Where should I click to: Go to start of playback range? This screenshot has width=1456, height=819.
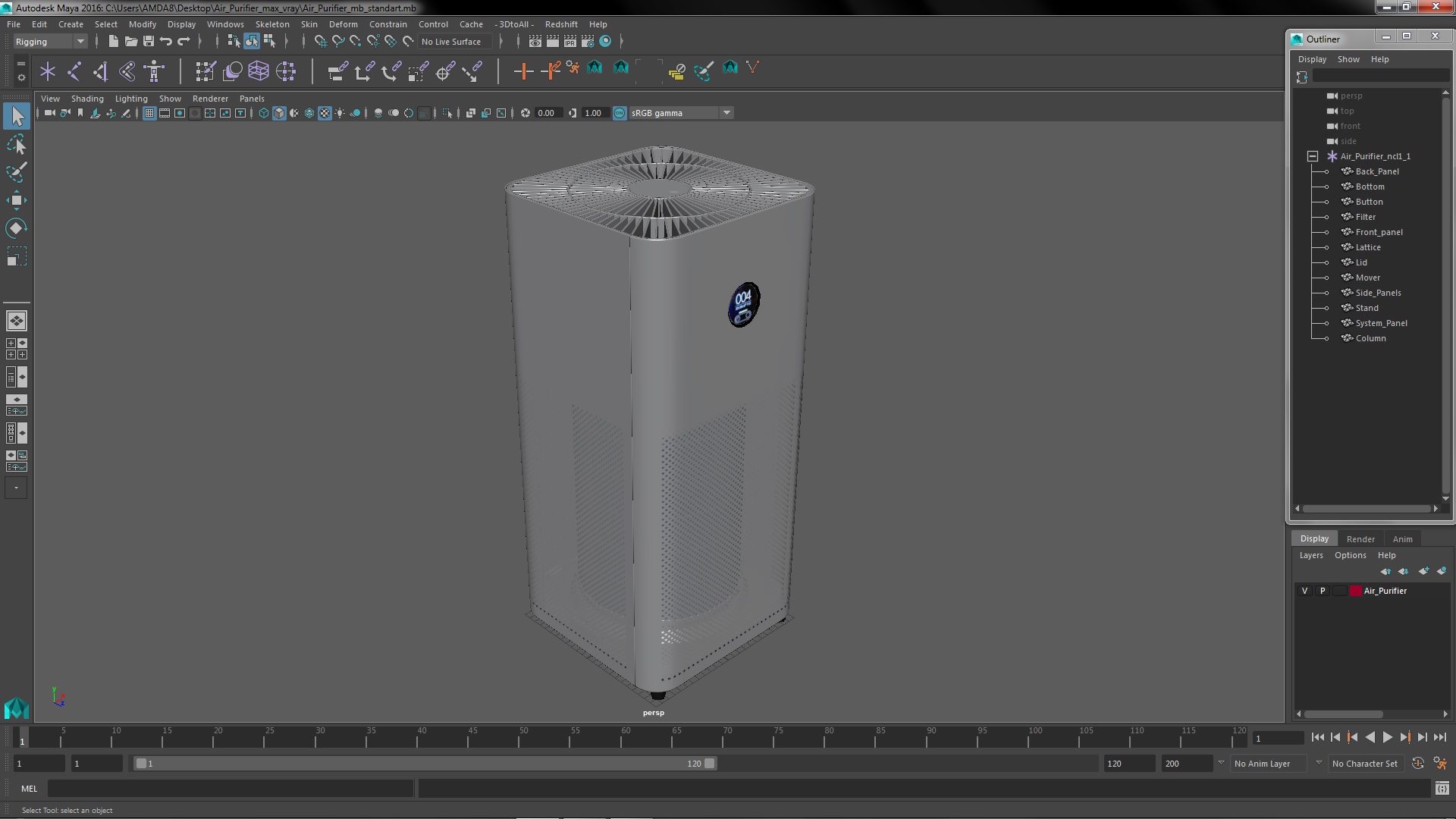[x=1317, y=737]
